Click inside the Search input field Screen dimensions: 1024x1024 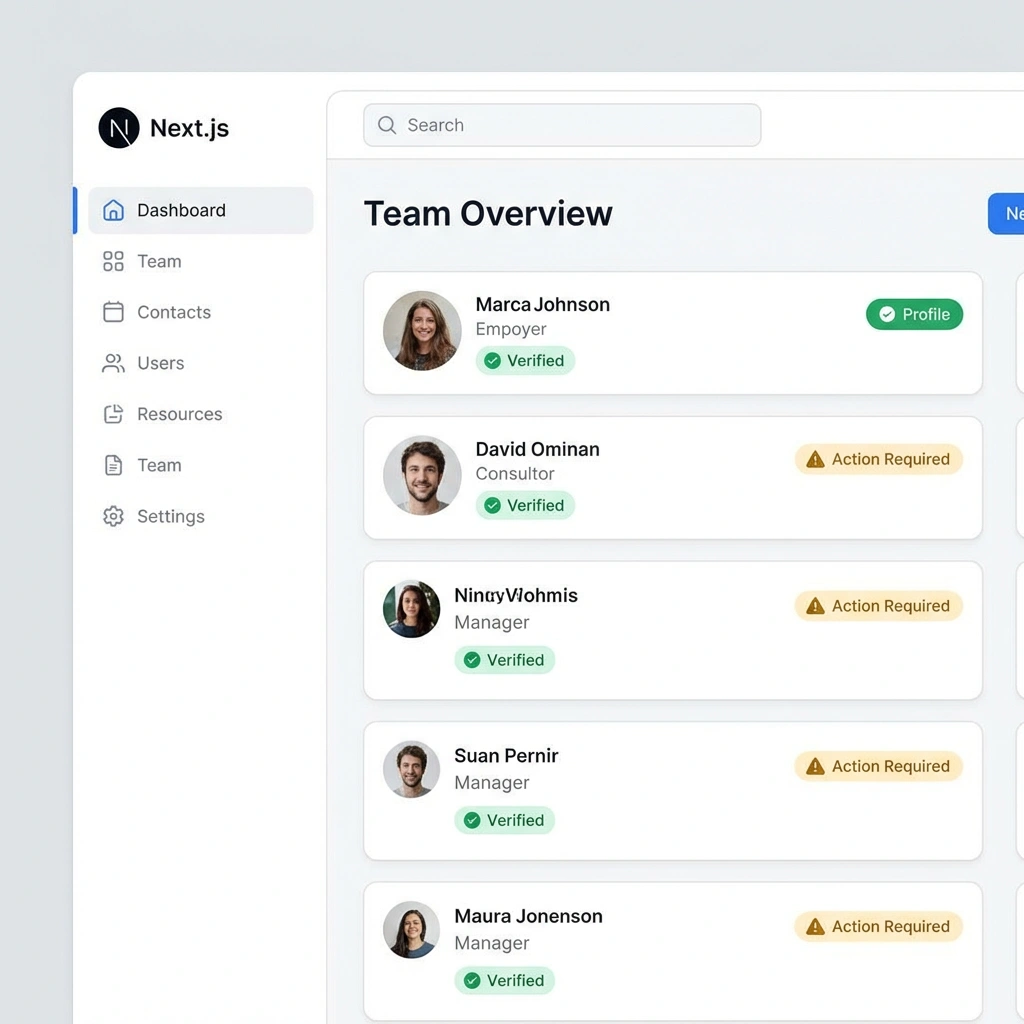pos(560,125)
